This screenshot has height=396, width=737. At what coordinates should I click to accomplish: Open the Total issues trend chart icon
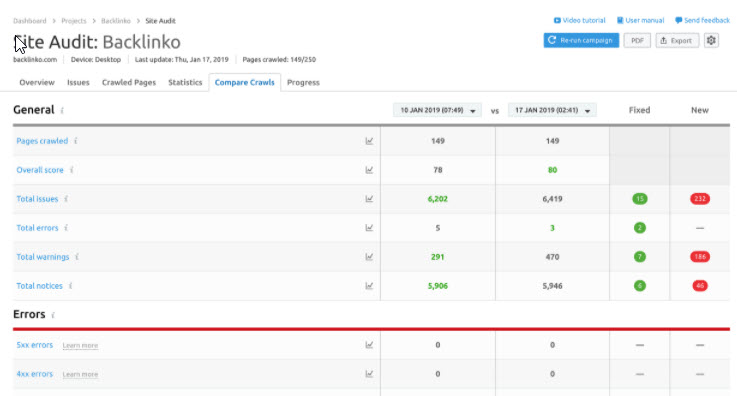[x=369, y=199]
